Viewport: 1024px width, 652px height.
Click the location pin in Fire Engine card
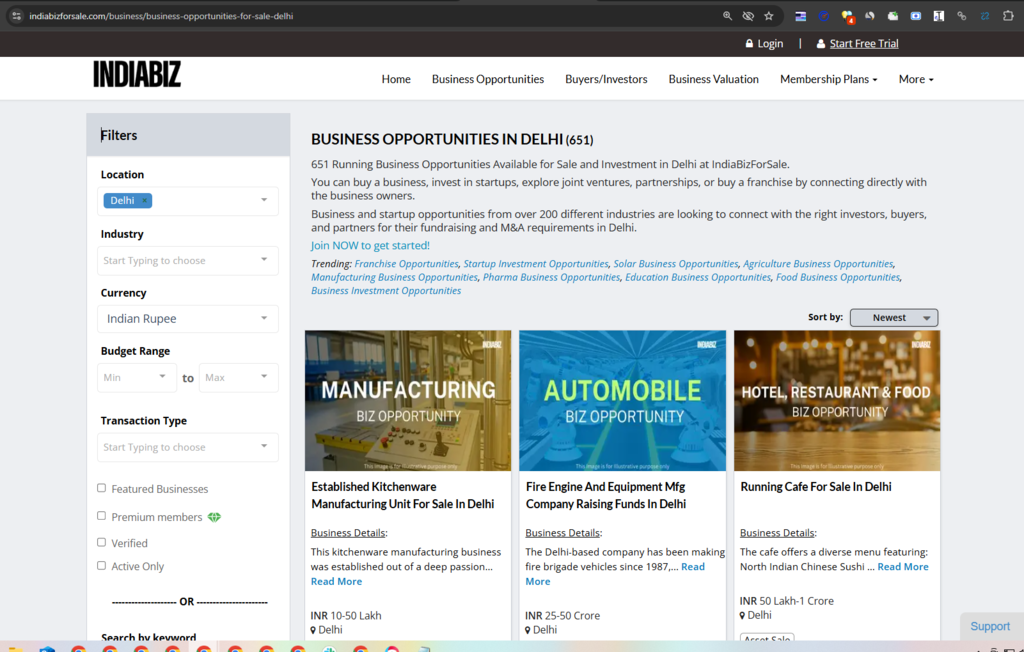click(528, 630)
